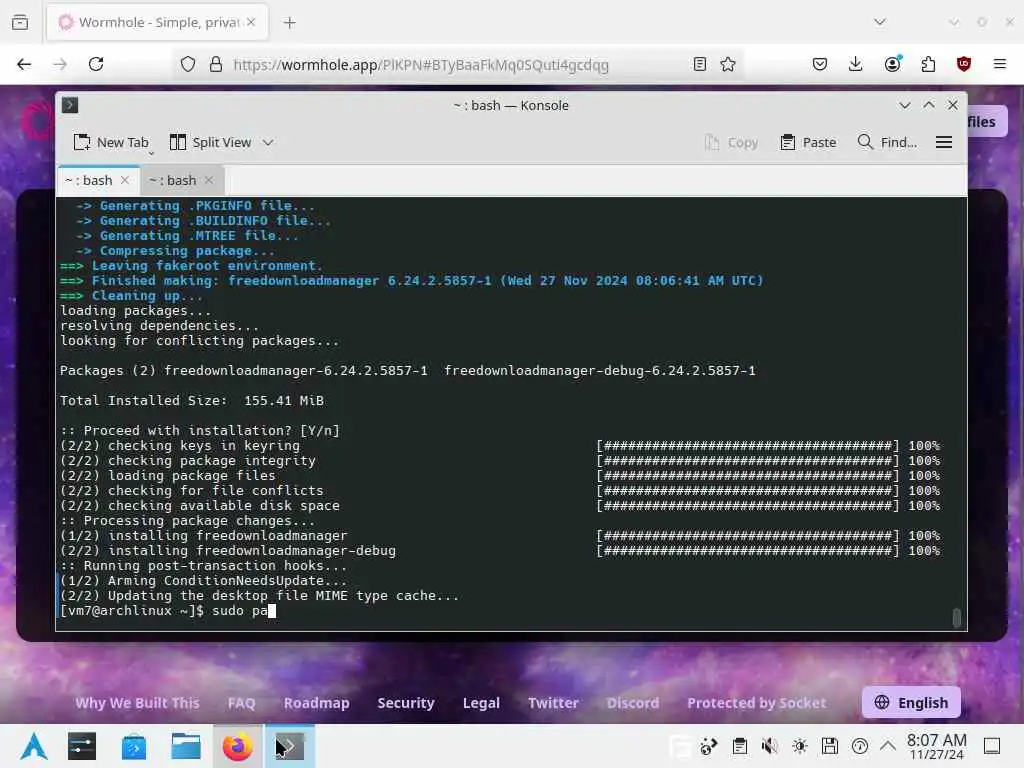Screen dimensions: 1024x768
Task: Open the Discord footer link
Action: click(633, 703)
